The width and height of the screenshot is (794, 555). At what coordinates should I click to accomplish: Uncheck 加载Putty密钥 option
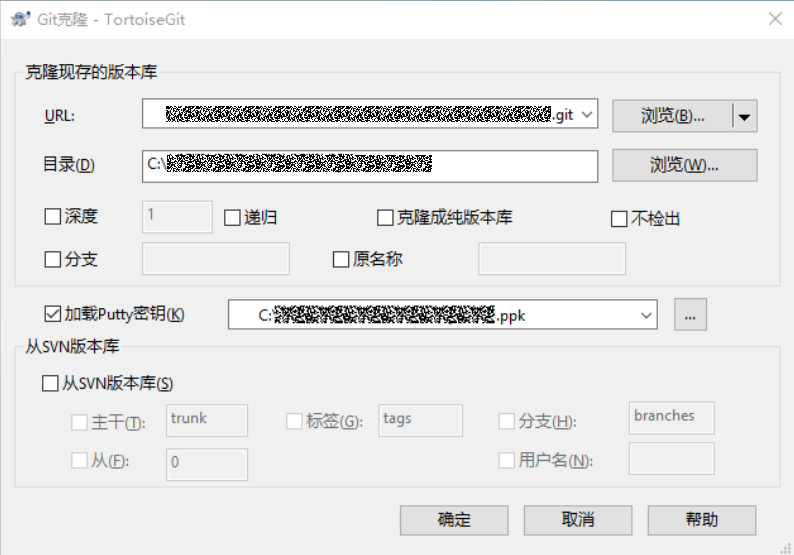pyautogui.click(x=54, y=314)
